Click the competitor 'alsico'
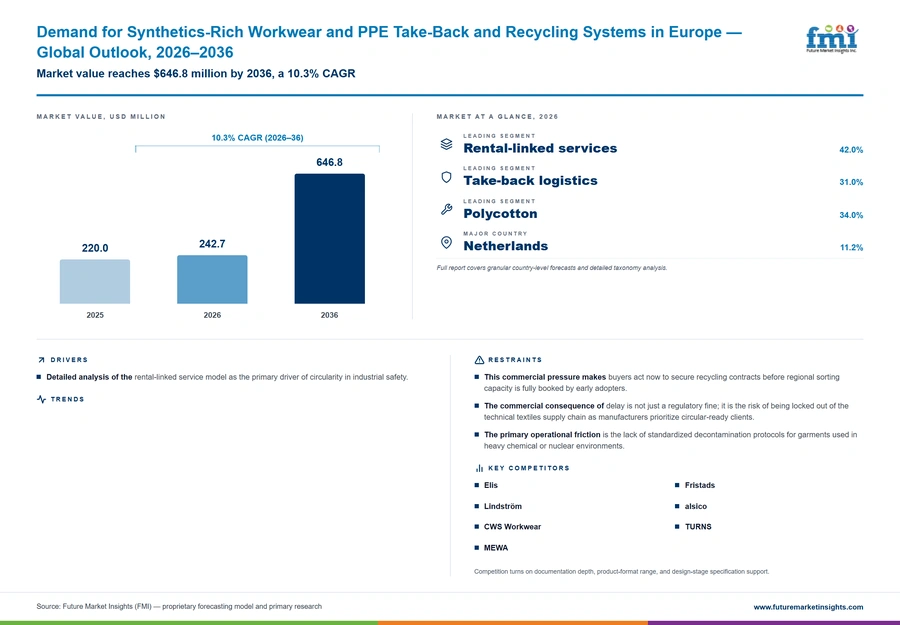The image size is (900, 625). (x=696, y=506)
